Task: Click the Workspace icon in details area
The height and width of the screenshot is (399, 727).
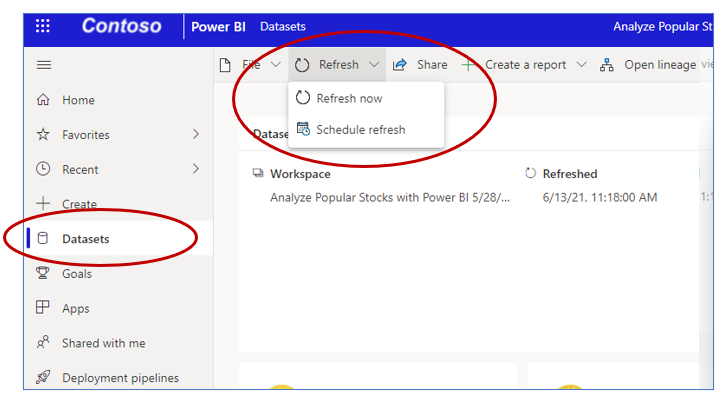Action: (258, 173)
